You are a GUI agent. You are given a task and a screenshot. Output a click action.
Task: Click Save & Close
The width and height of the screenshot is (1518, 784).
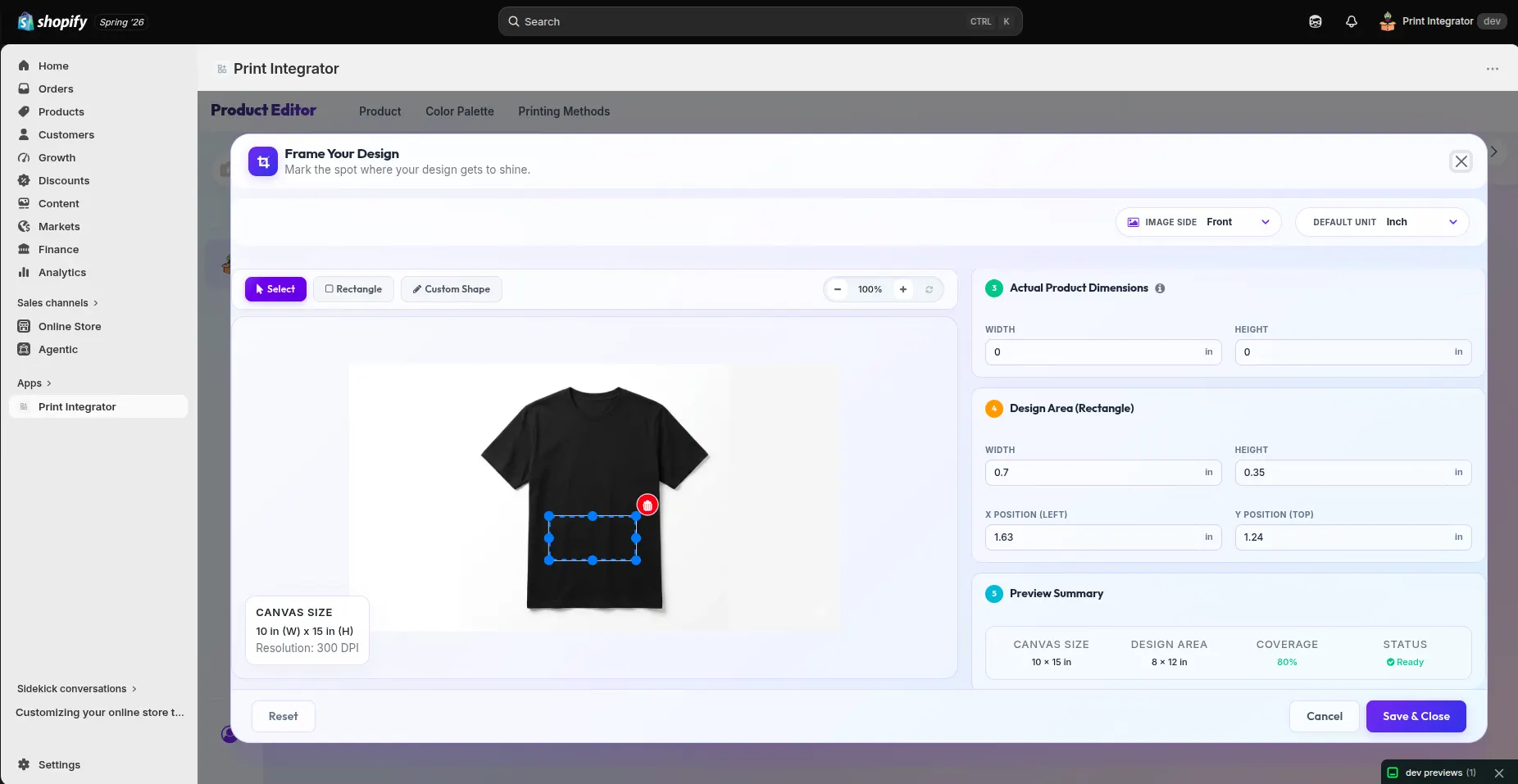(x=1416, y=716)
